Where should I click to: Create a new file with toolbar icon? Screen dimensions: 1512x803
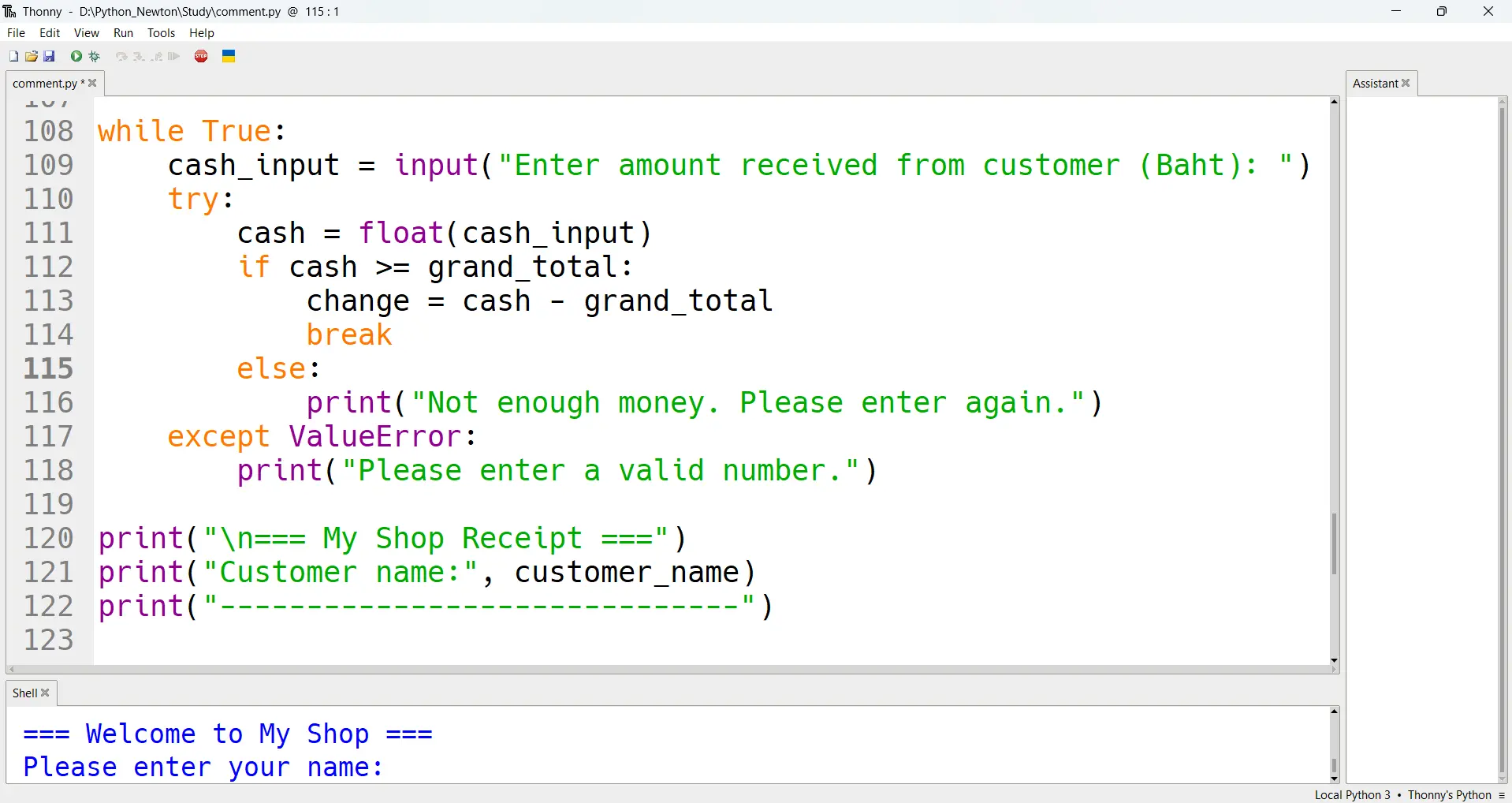tap(13, 56)
